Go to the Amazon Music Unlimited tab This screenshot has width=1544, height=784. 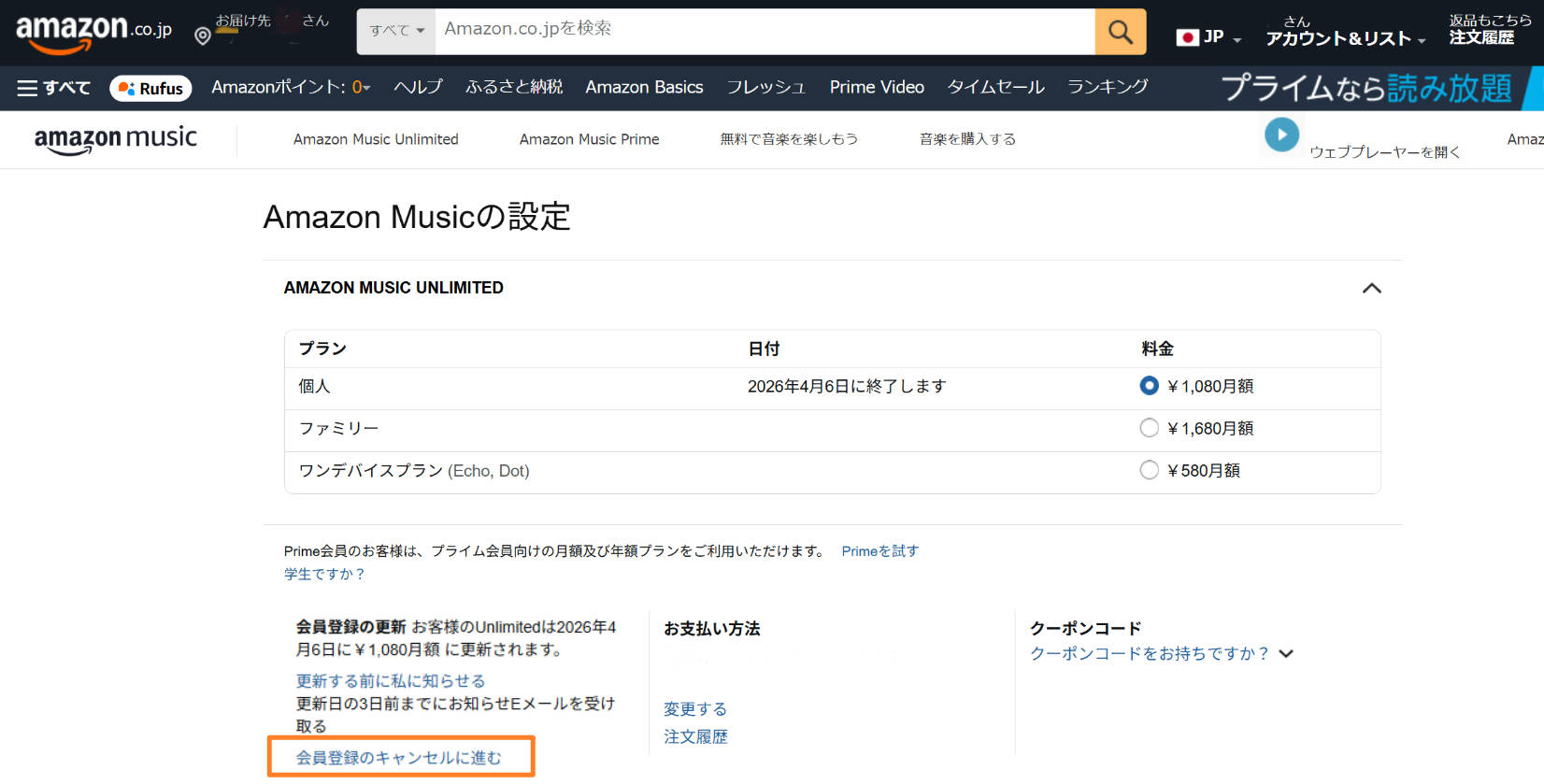point(376,139)
